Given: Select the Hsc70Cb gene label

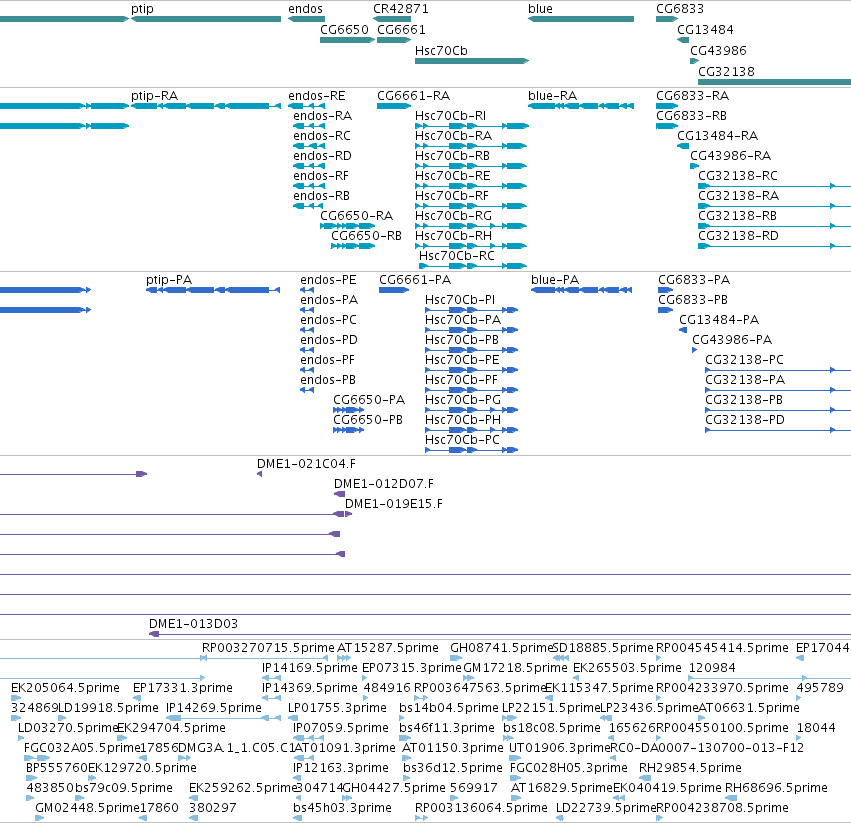Looking at the screenshot, I should [441, 50].
